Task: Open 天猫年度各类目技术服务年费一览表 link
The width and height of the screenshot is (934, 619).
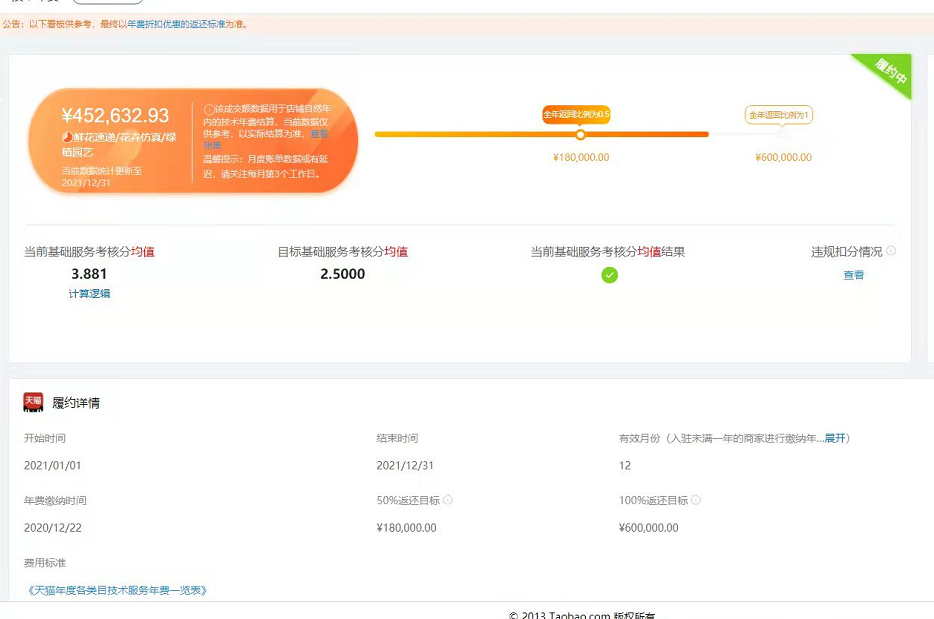Action: (x=117, y=590)
